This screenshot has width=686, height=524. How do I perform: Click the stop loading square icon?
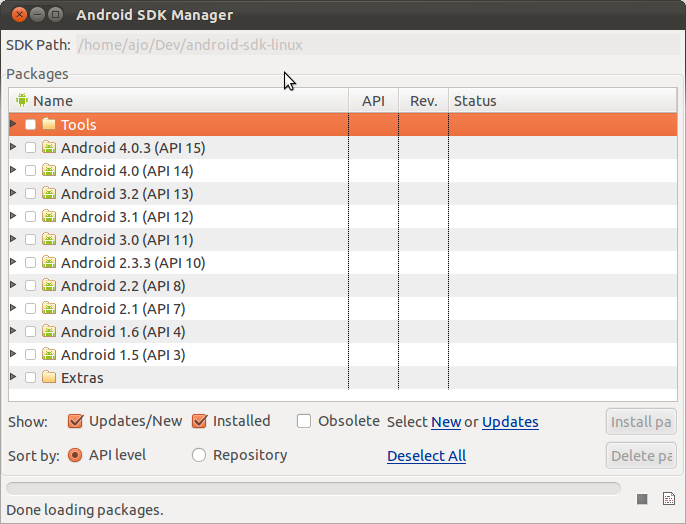coord(642,499)
